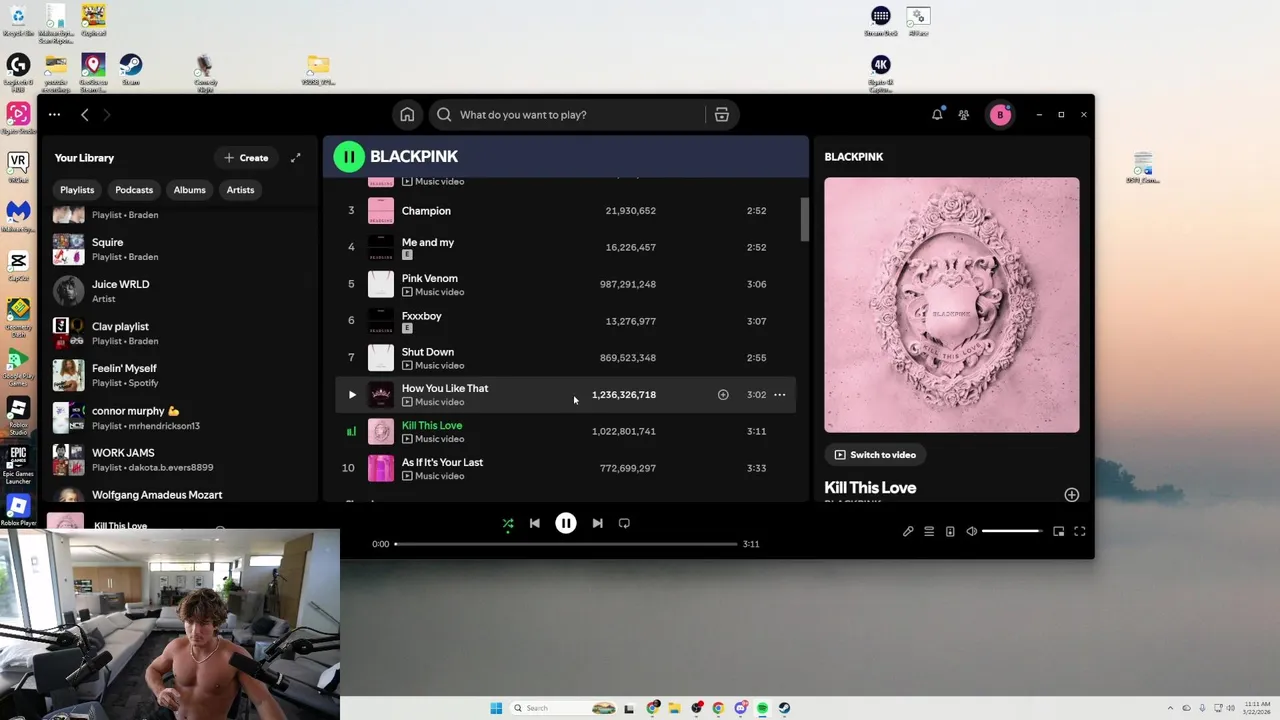
Task: Select the Kill This Love track row
Action: tap(566, 432)
